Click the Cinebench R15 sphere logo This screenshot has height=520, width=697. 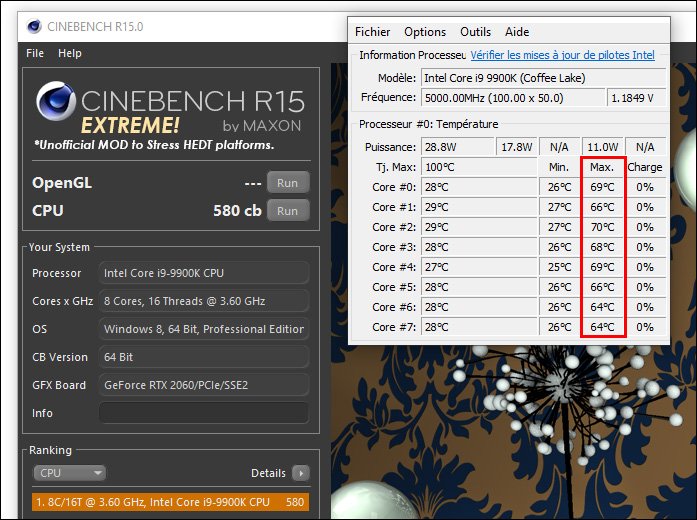click(x=56, y=105)
